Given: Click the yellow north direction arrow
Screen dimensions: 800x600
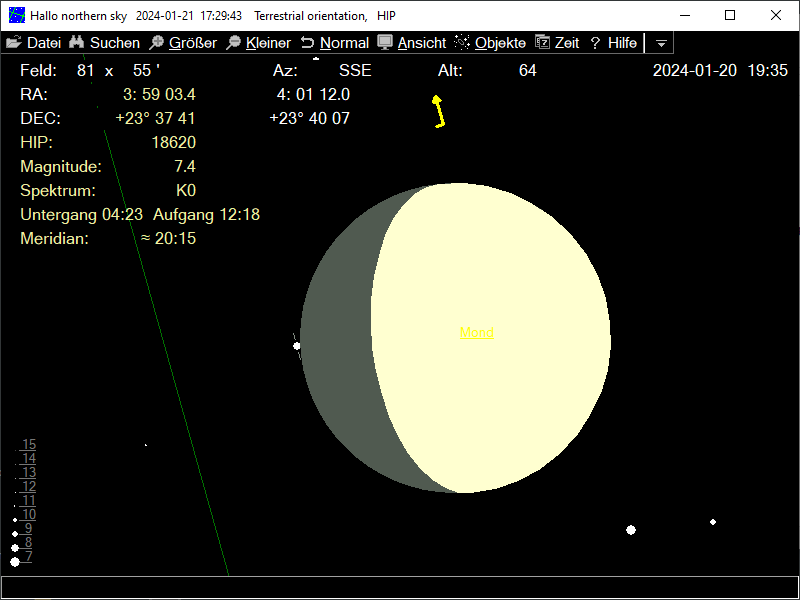Looking at the screenshot, I should tap(438, 111).
